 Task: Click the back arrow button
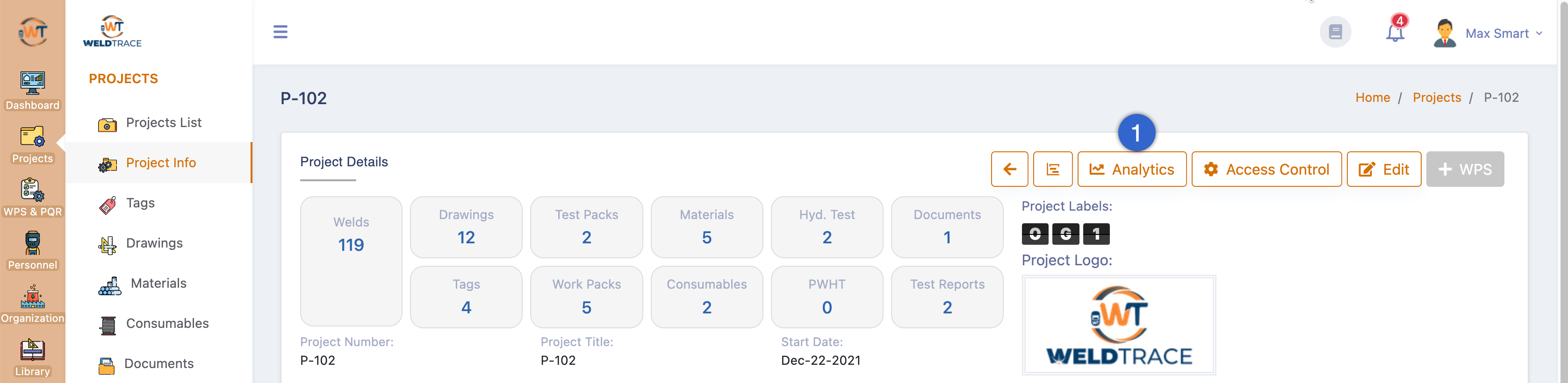(x=1009, y=169)
